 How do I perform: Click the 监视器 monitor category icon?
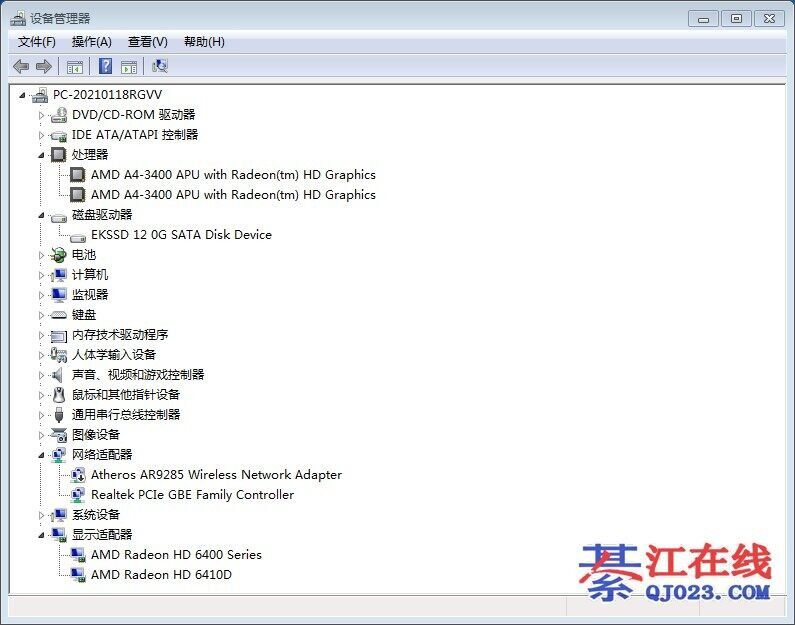[59, 295]
